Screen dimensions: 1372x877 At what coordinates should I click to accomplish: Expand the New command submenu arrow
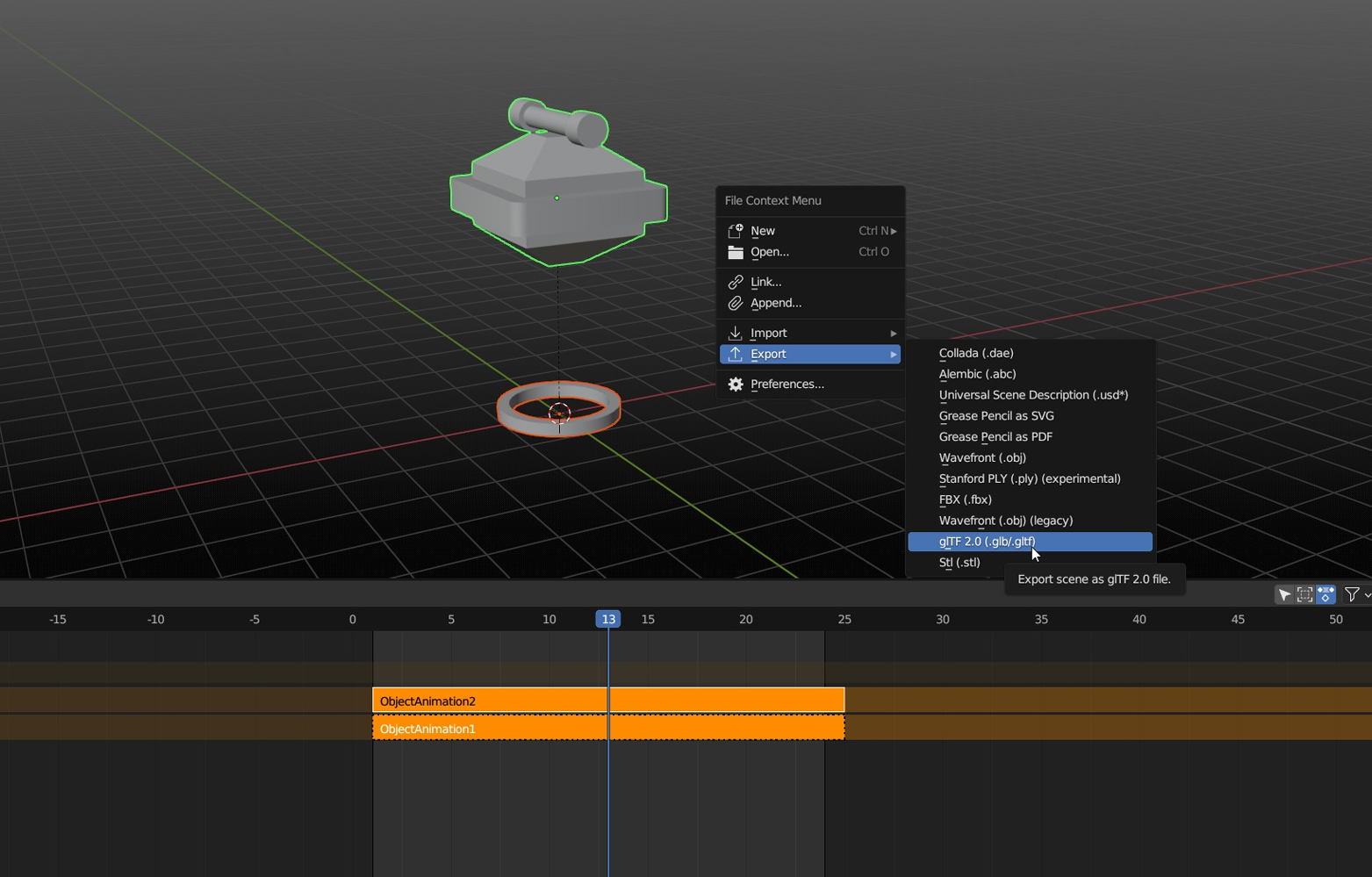(x=893, y=230)
